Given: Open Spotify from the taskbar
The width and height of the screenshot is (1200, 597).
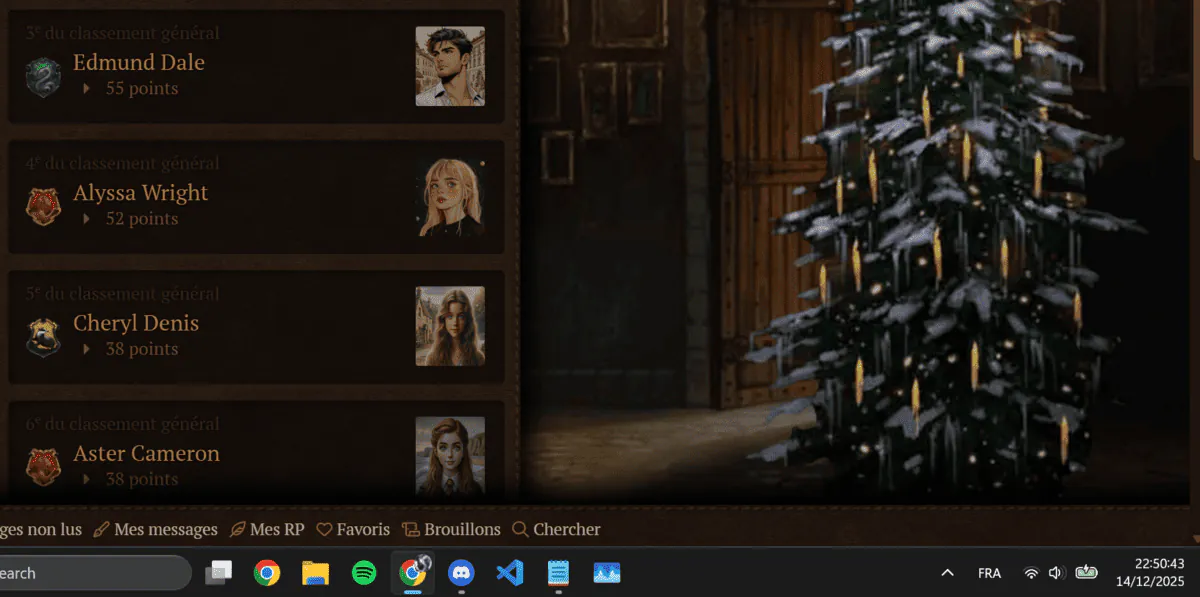Looking at the screenshot, I should [364, 573].
